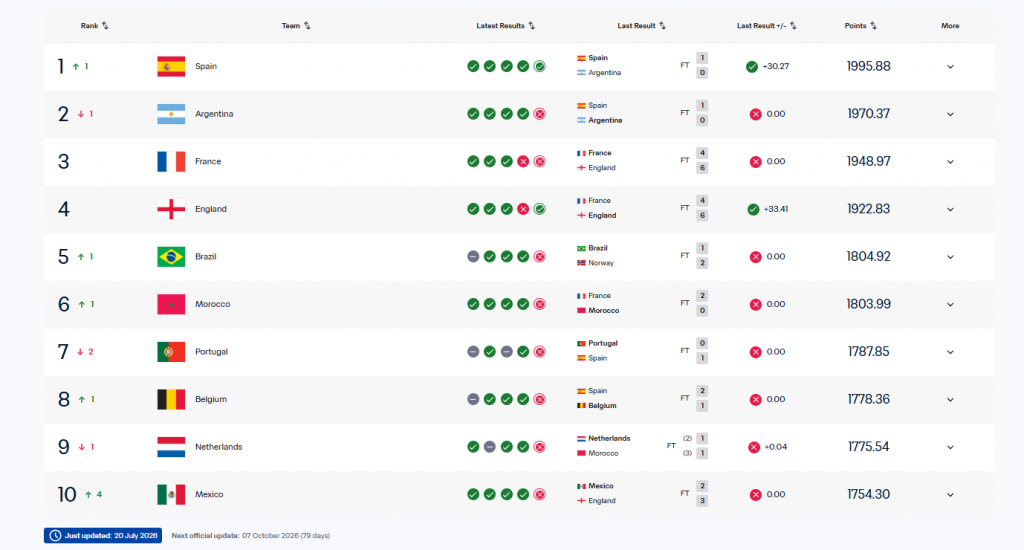Click France's first green latest-result check
Screen dimensions: 1024x550
[x=473, y=161]
